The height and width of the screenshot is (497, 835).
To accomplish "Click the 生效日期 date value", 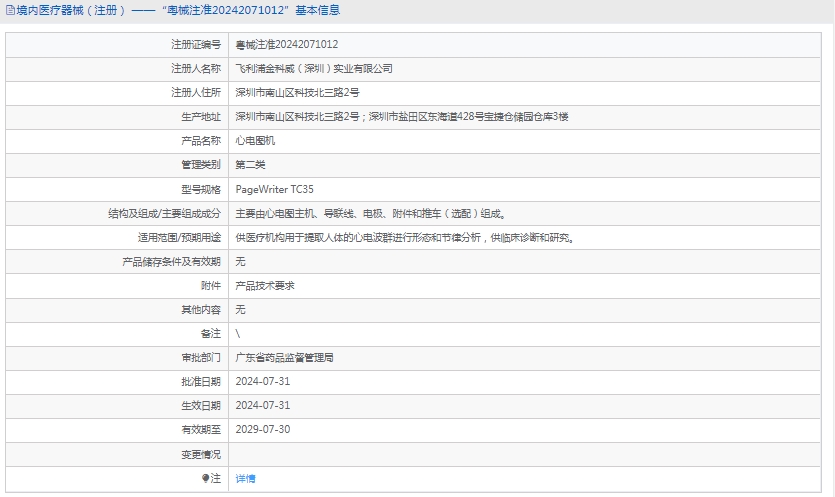I will pyautogui.click(x=262, y=405).
